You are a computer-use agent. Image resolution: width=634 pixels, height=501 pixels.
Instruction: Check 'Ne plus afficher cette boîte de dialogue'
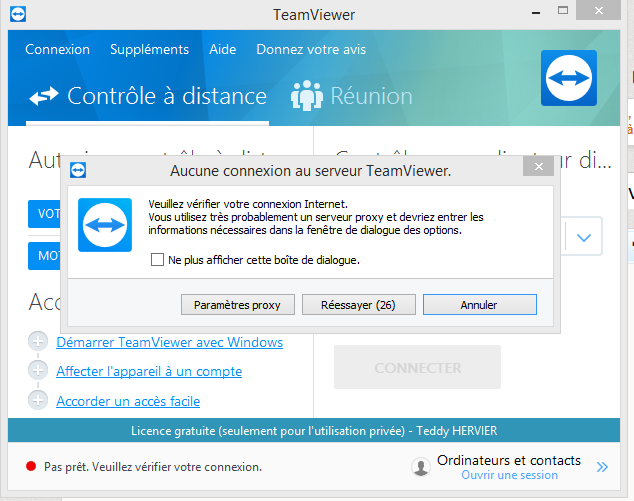point(157,260)
